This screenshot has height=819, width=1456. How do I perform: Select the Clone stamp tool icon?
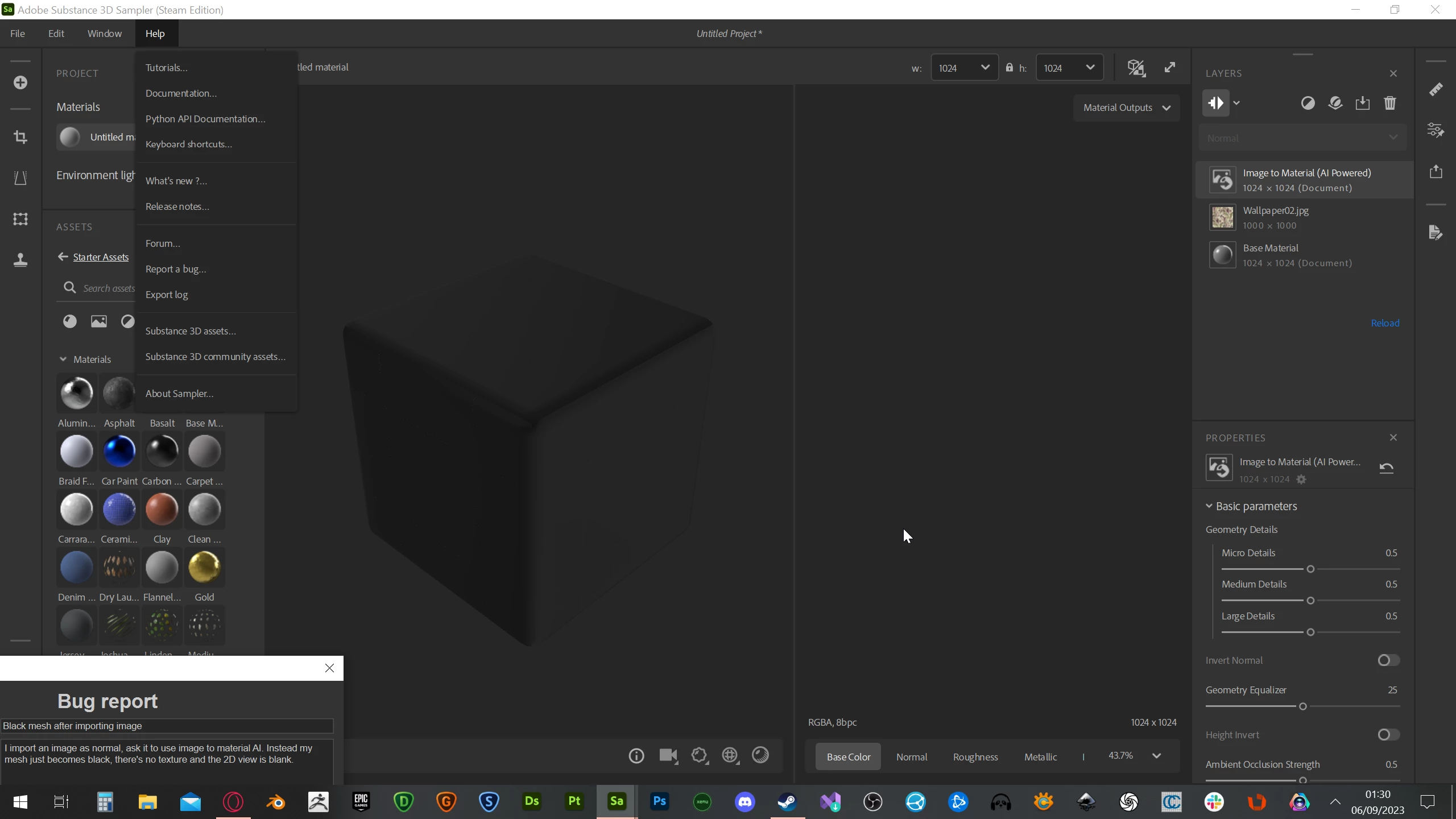pyautogui.click(x=20, y=260)
